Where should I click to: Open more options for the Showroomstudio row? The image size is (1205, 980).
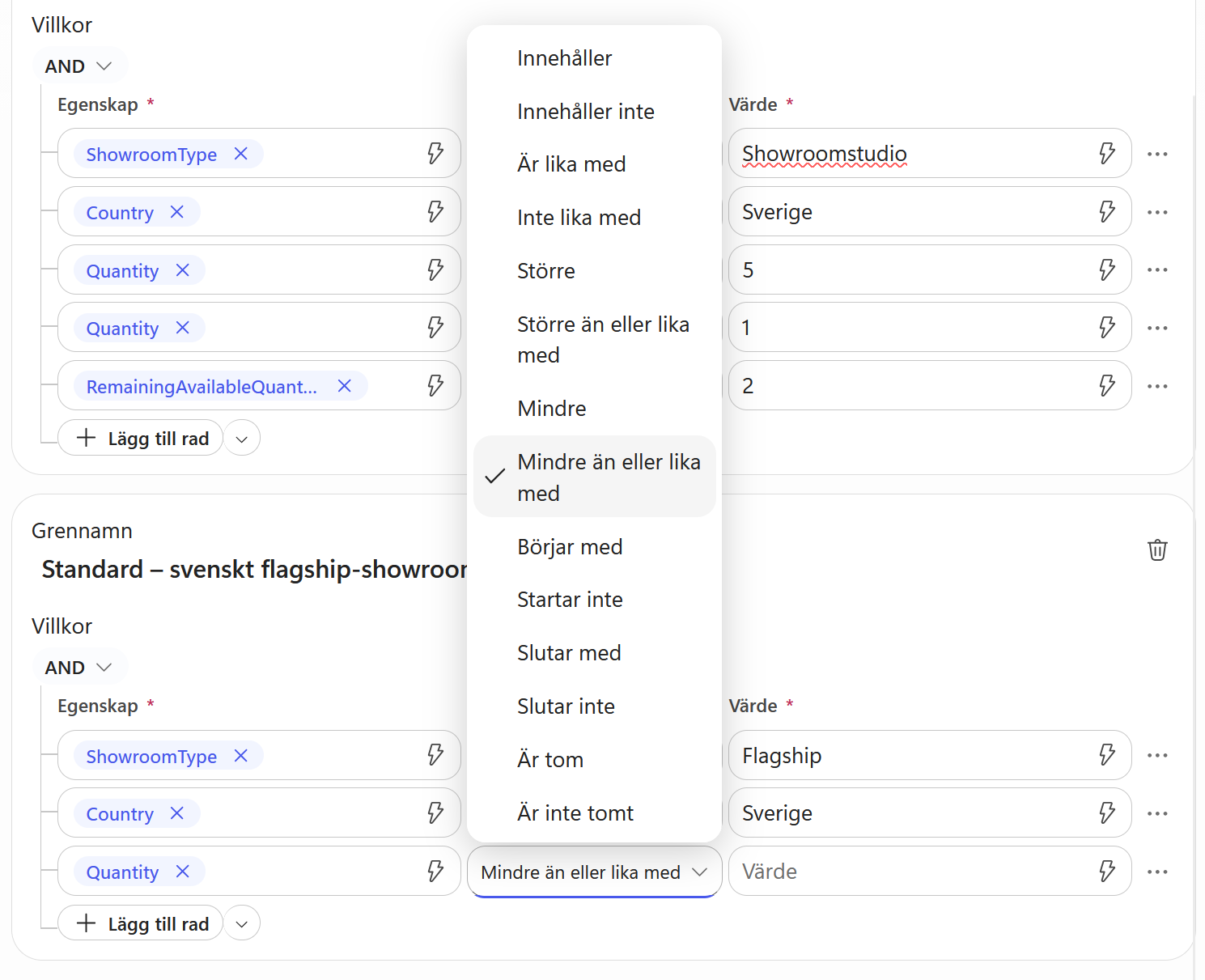pos(1157,154)
